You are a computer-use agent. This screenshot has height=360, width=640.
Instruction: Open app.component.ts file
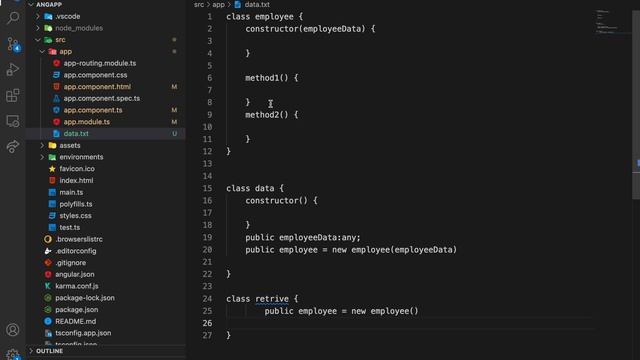tap(93, 110)
